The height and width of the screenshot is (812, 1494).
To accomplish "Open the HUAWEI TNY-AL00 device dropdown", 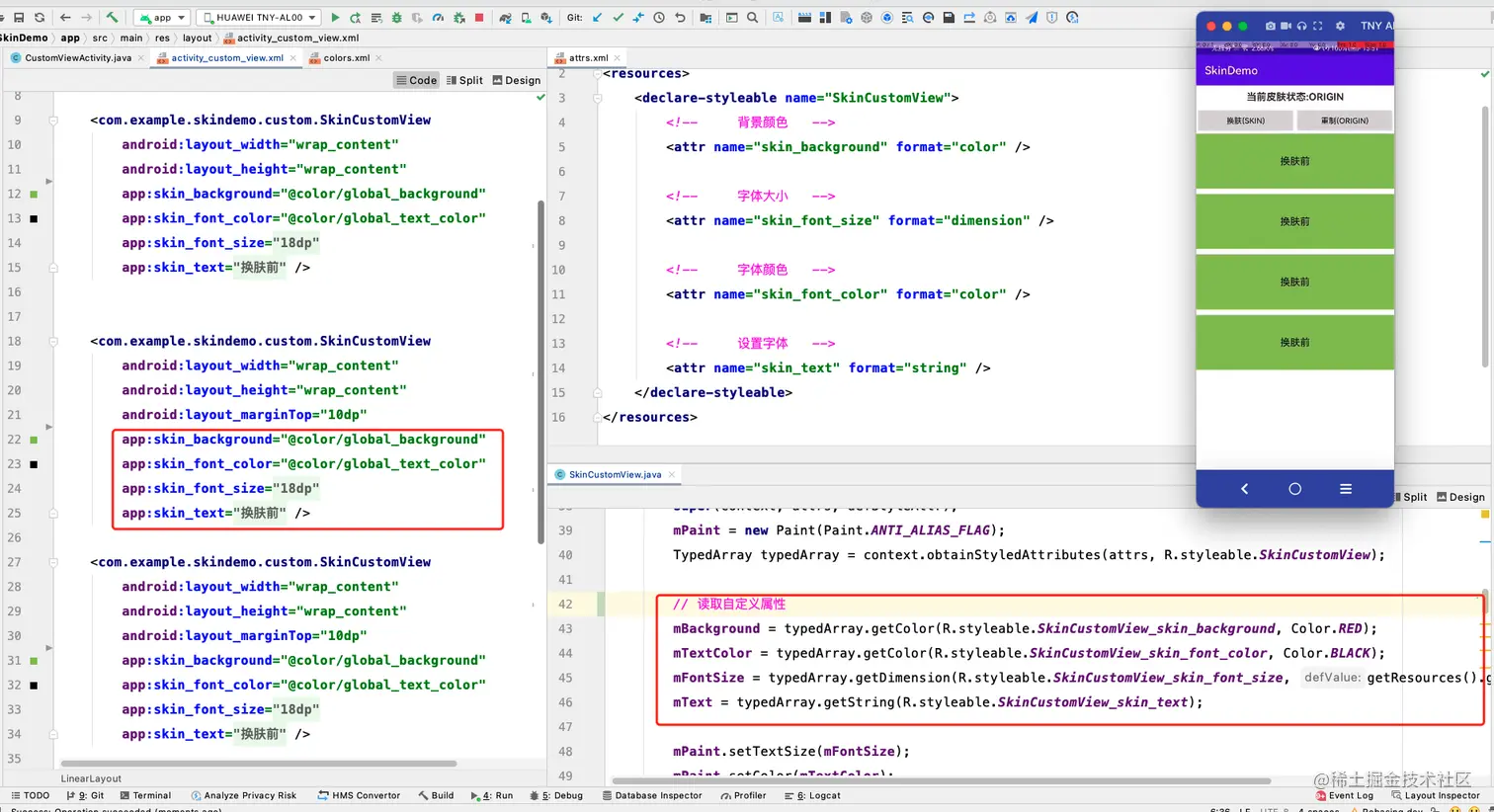I will coord(260,18).
